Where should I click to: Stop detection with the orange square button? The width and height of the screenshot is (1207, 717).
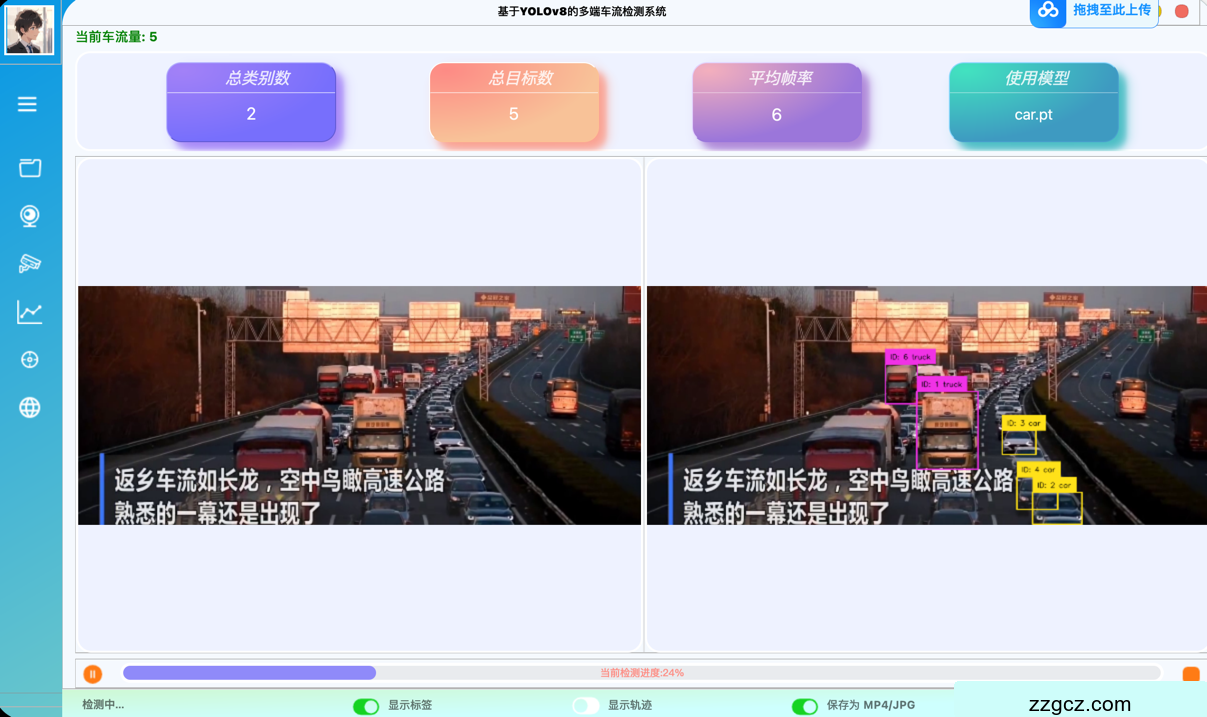(x=1190, y=675)
